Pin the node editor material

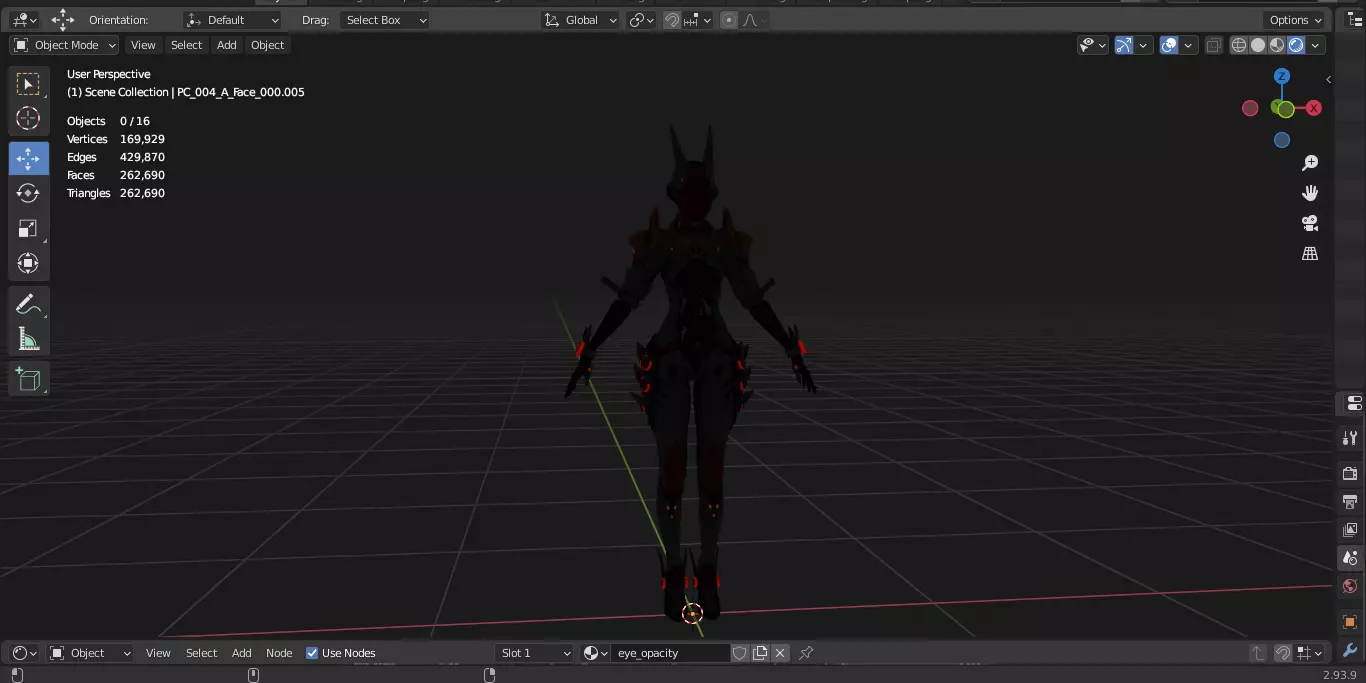click(x=806, y=653)
